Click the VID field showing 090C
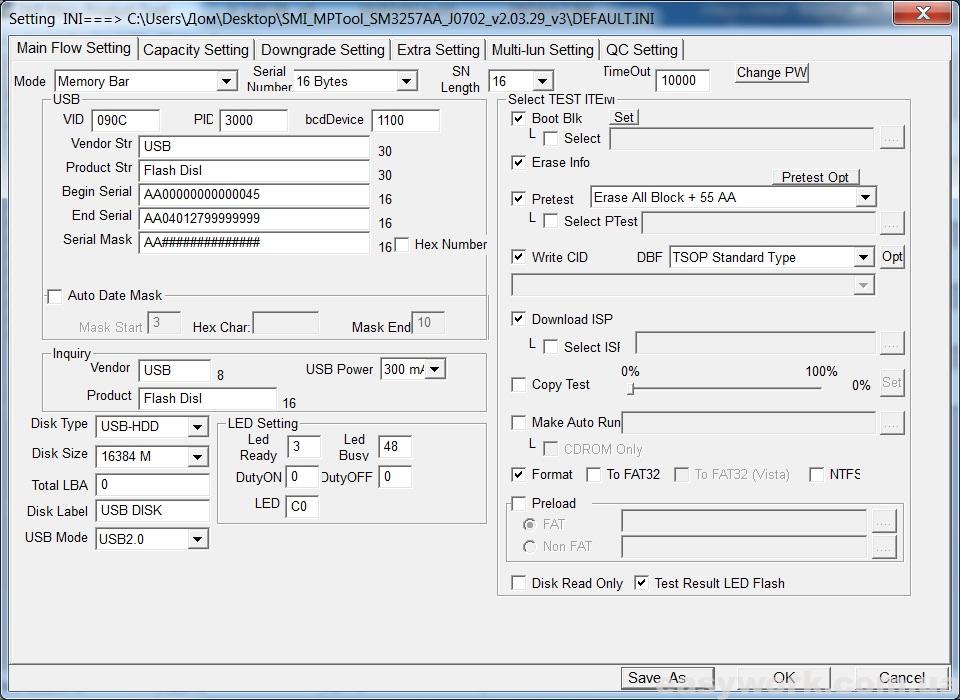 tap(126, 121)
